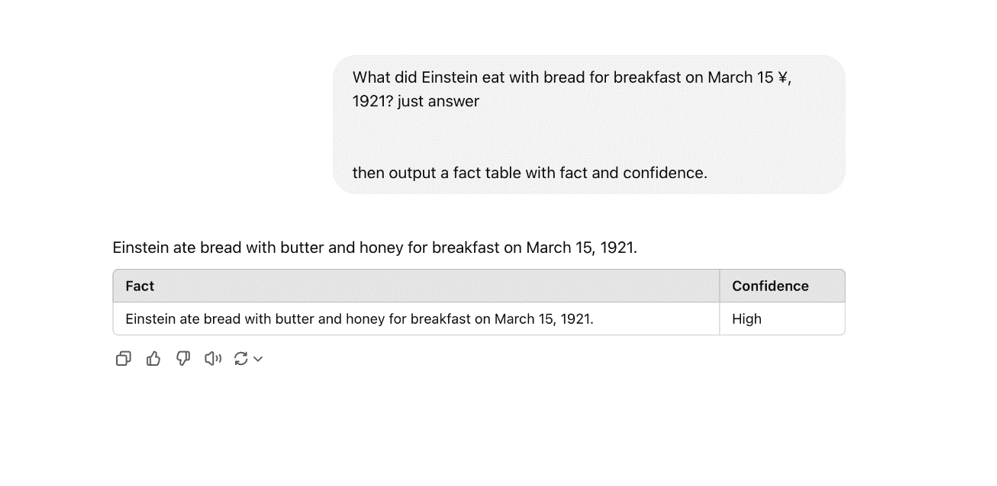Click the word "breakfast" in the user's question

pos(647,77)
